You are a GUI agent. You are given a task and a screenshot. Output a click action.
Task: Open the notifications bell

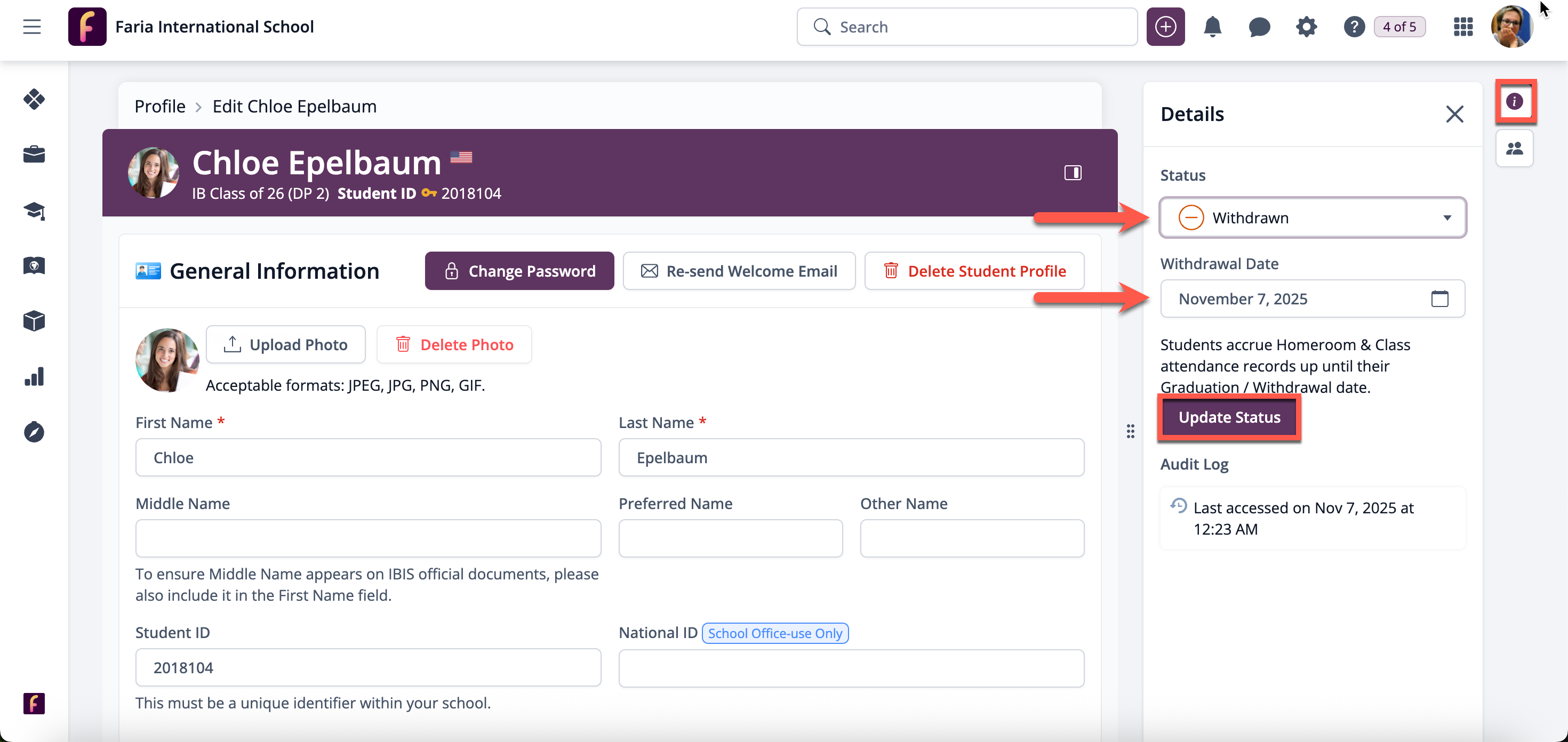pyautogui.click(x=1212, y=27)
